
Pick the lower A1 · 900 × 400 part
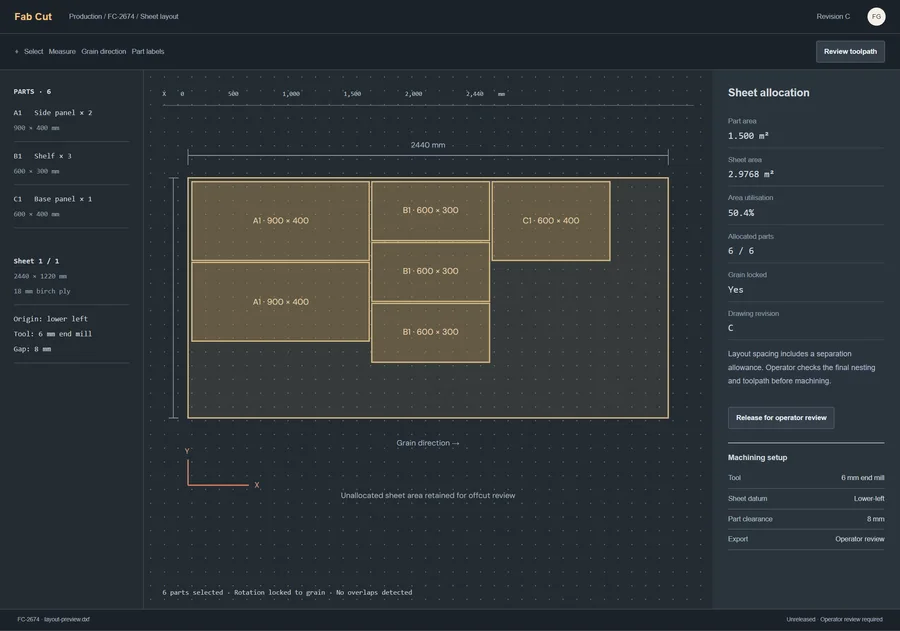coord(280,301)
